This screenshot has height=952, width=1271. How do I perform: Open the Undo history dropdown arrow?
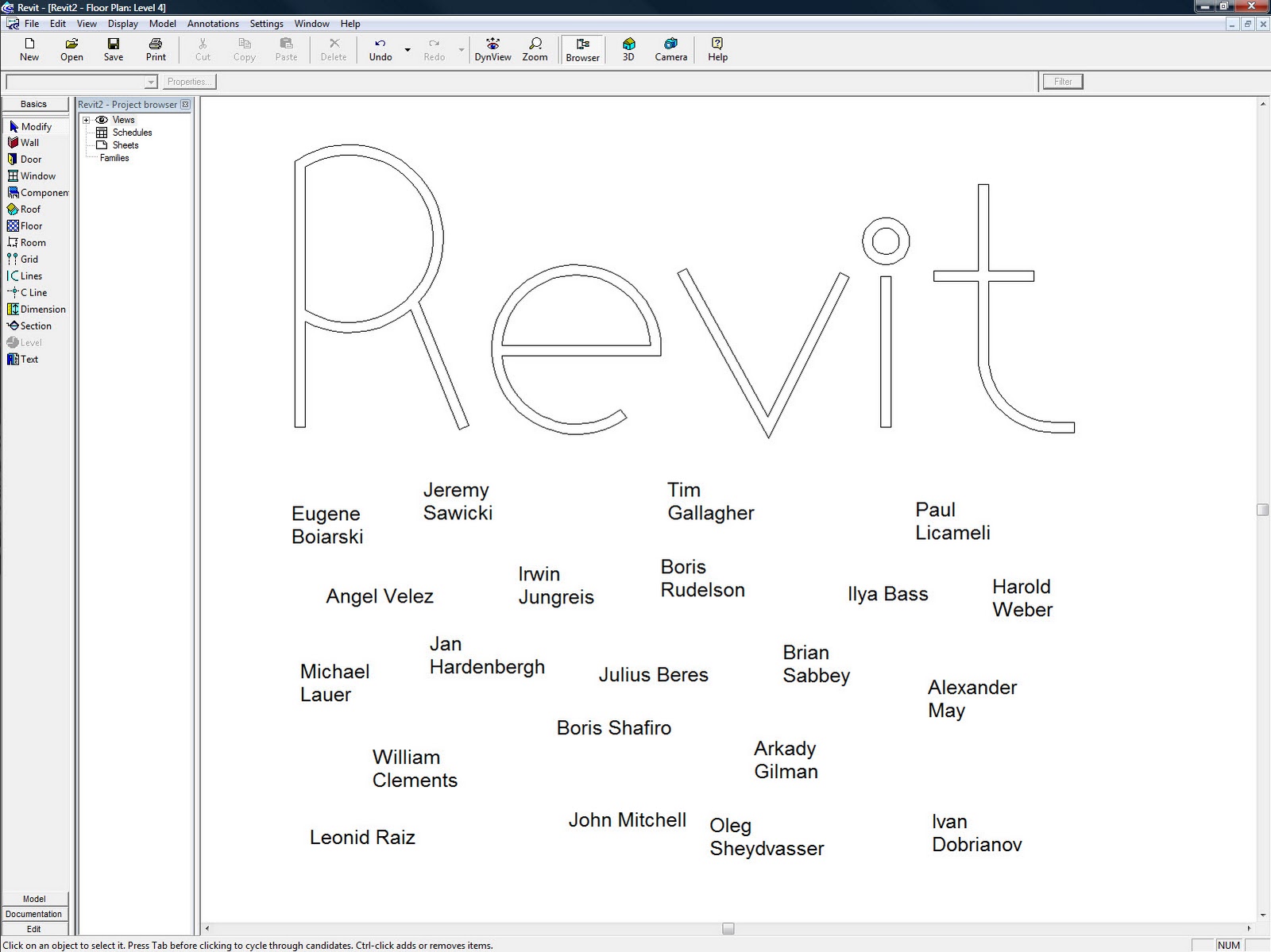click(x=408, y=49)
